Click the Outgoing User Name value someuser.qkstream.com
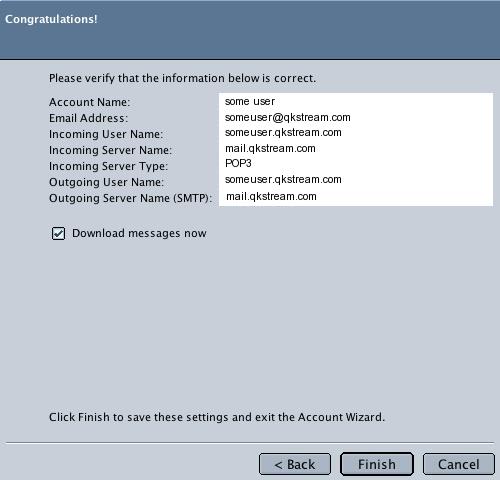Image resolution: width=500 pixels, height=480 pixels. [283, 180]
